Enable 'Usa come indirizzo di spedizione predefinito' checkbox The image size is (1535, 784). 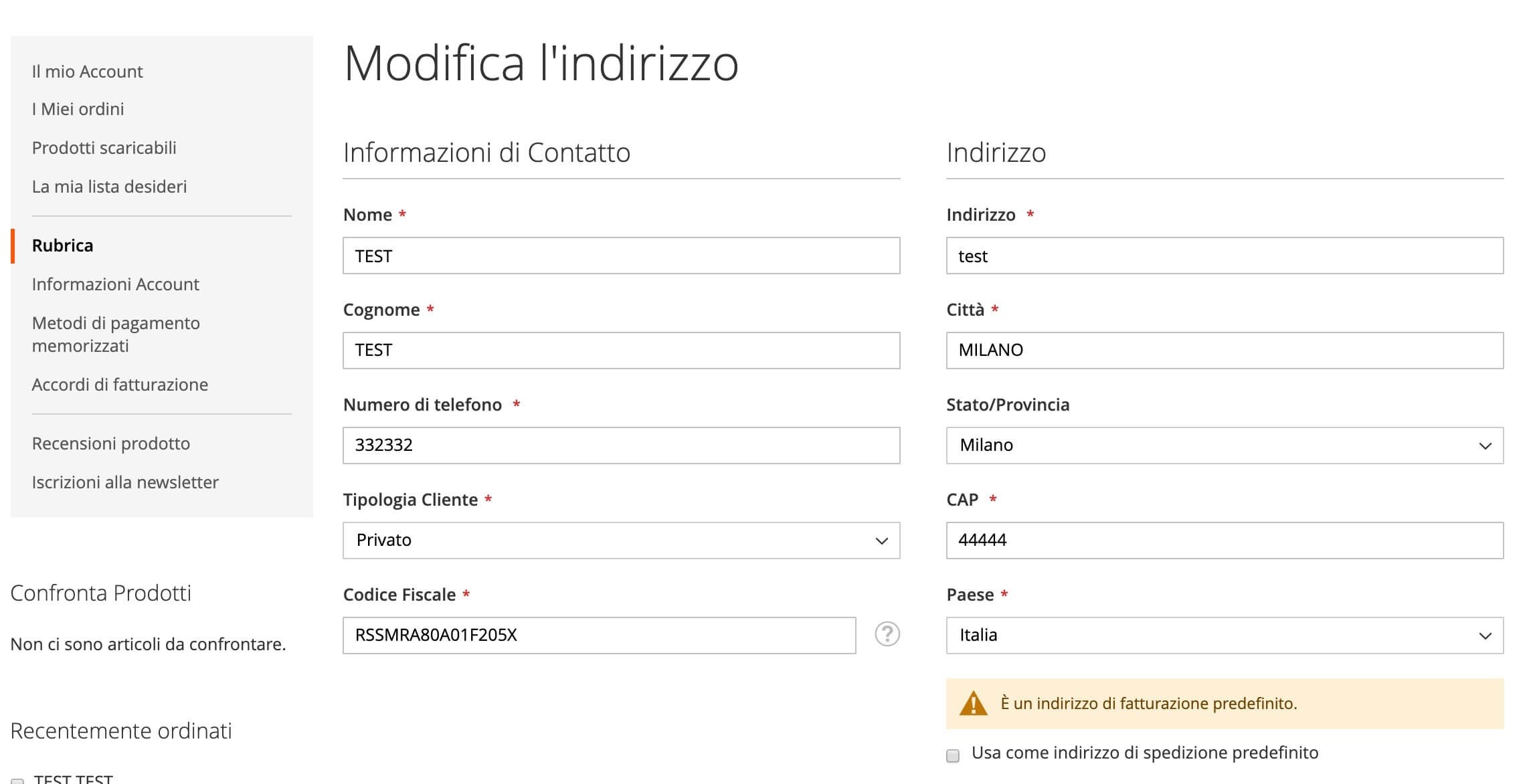[x=953, y=755]
